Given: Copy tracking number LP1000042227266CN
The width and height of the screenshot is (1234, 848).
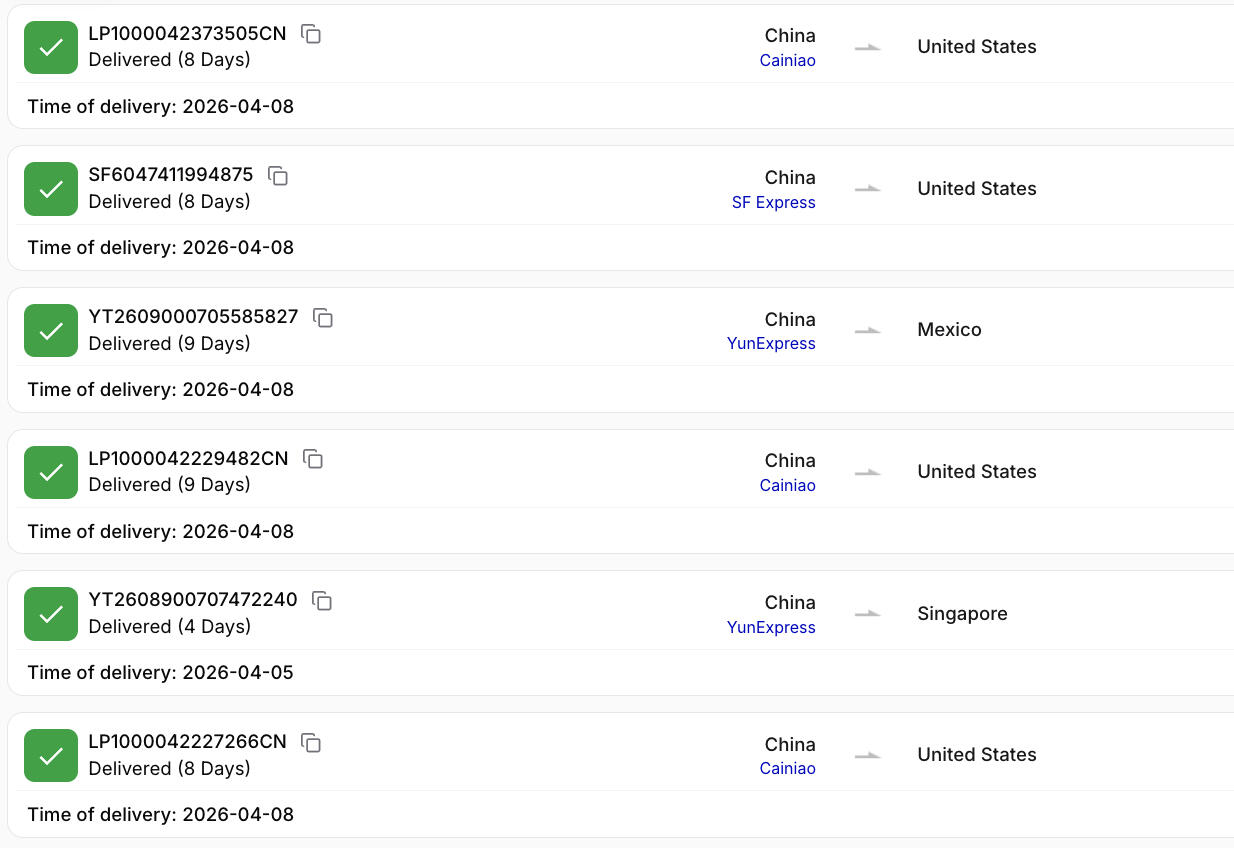Looking at the screenshot, I should [x=312, y=743].
